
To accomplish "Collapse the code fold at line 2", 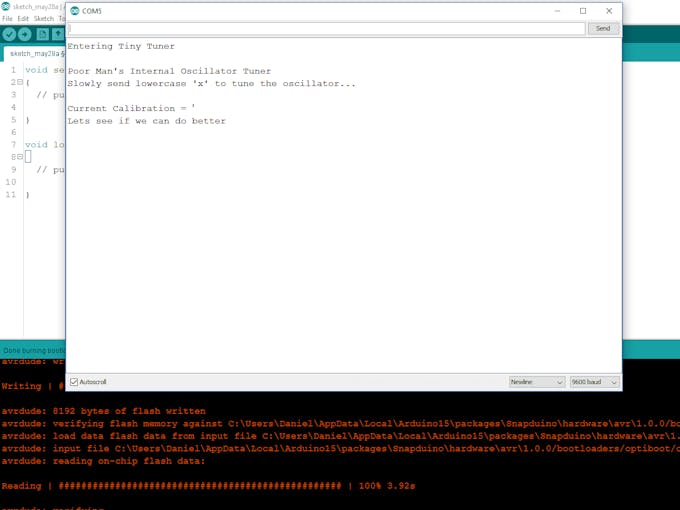I will click(x=20, y=82).
